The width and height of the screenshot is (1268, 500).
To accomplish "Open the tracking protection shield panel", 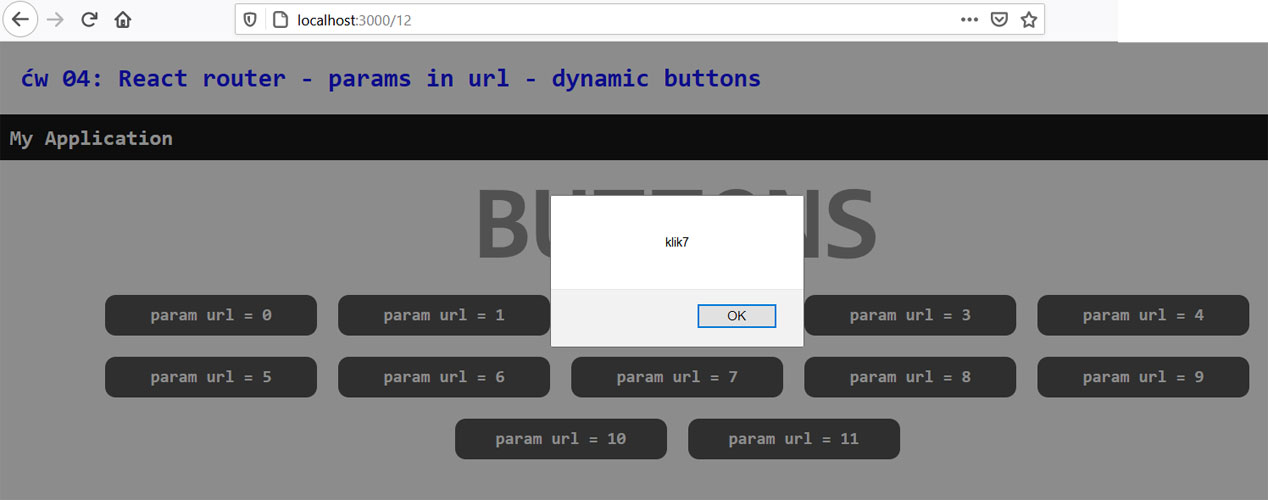I will pos(251,19).
